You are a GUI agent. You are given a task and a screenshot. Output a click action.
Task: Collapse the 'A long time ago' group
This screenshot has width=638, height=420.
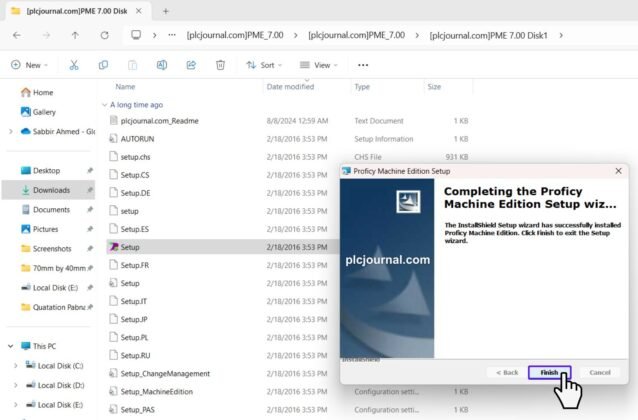point(104,104)
